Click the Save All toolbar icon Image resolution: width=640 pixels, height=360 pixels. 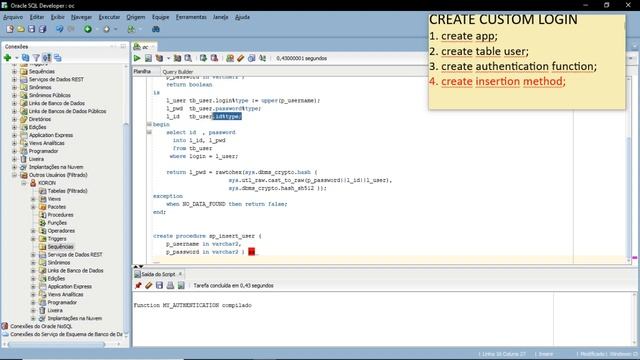point(42,29)
